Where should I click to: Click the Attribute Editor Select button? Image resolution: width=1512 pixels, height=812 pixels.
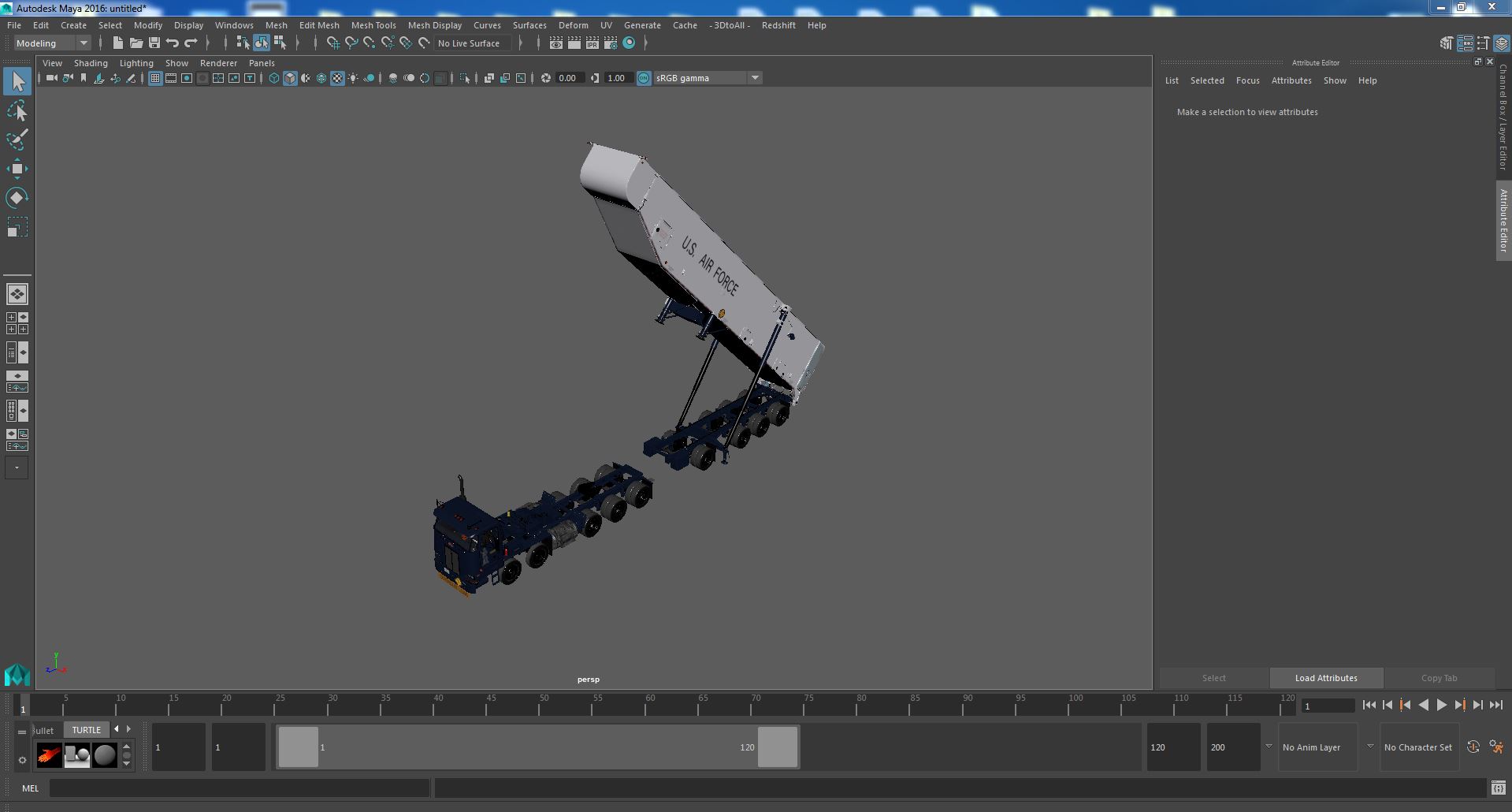click(1213, 678)
